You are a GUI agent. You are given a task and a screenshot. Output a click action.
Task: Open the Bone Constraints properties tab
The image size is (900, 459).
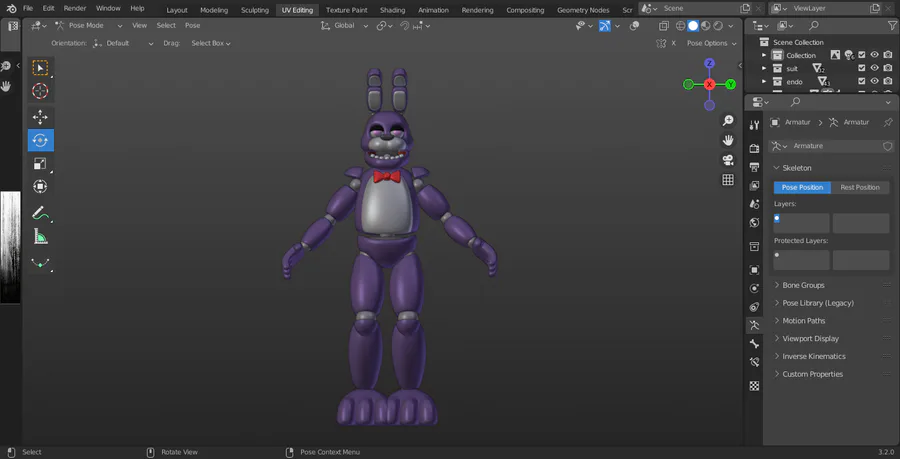754,362
